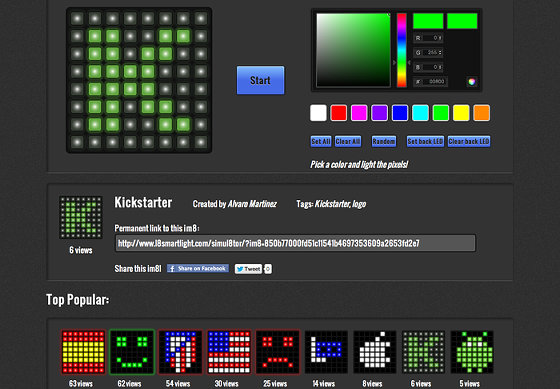Toggle the bottom-right LED pixel in grid
Viewport: 560px width, 389px height.
[201, 142]
